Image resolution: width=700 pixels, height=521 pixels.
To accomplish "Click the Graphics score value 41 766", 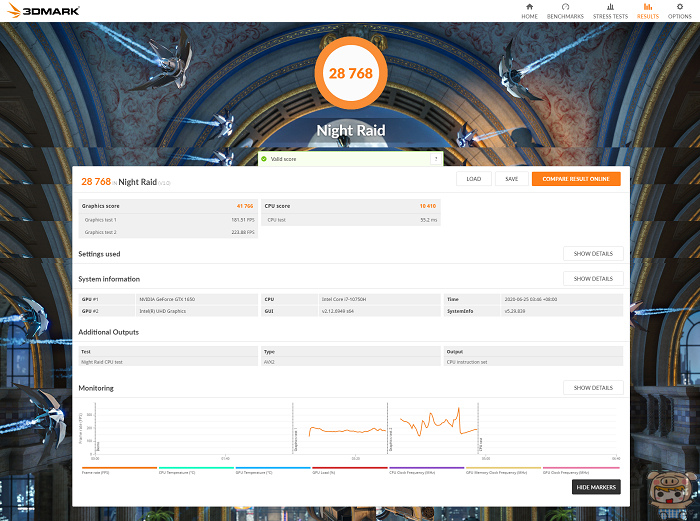I will click(245, 206).
